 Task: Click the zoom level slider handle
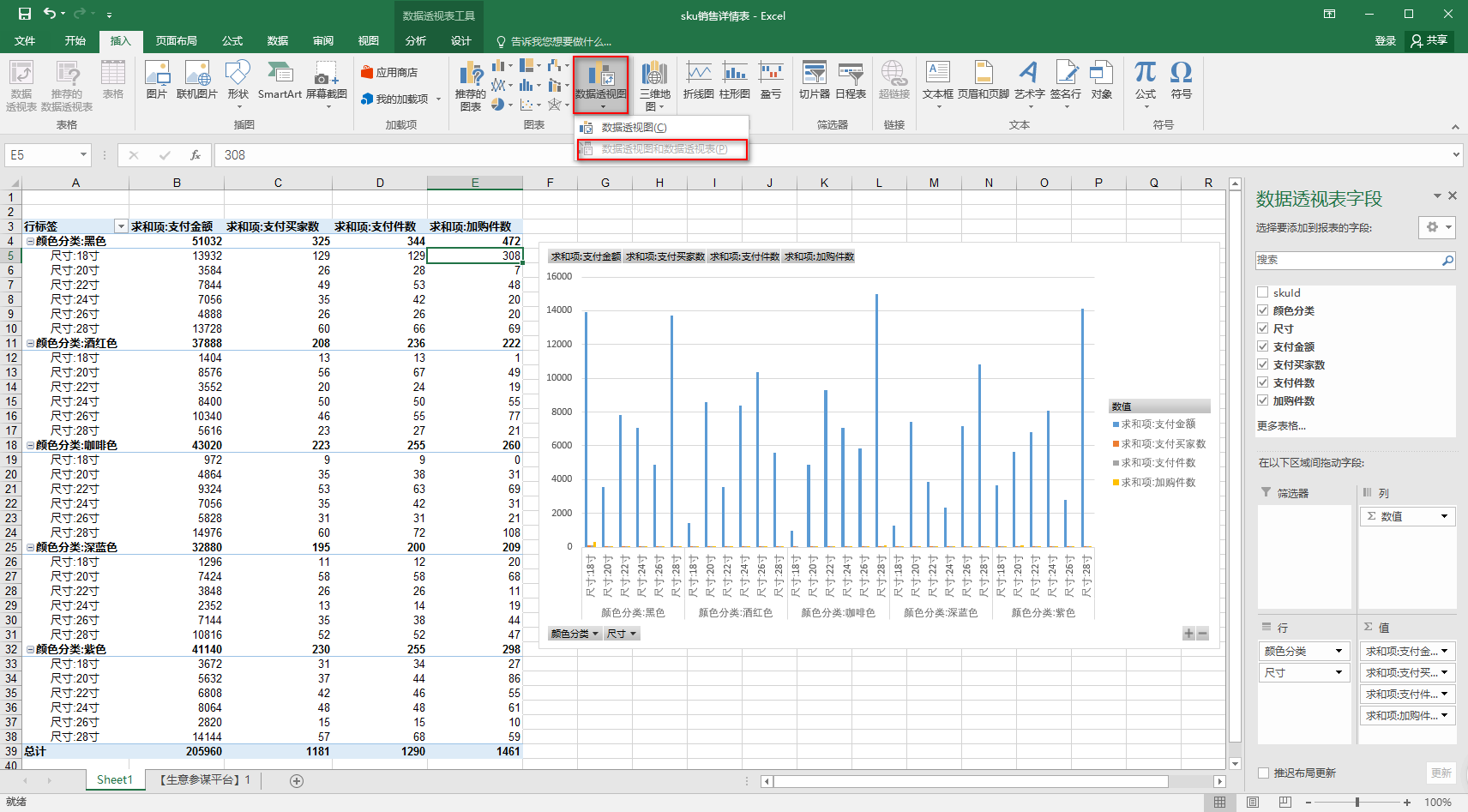pos(1357,803)
